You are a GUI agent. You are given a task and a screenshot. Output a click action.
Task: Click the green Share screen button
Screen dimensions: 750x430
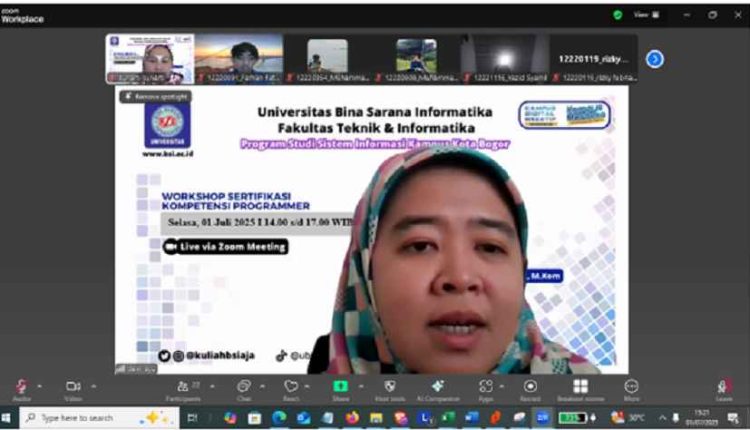[341, 390]
